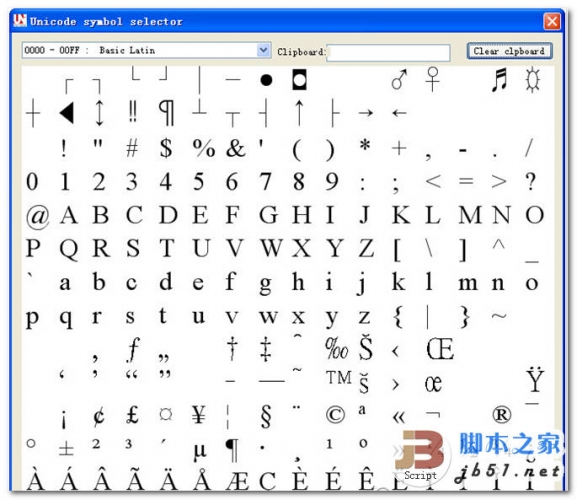Viewport: 577px width, 500px height.
Task: Choose the florin f symbol
Action: (132, 350)
